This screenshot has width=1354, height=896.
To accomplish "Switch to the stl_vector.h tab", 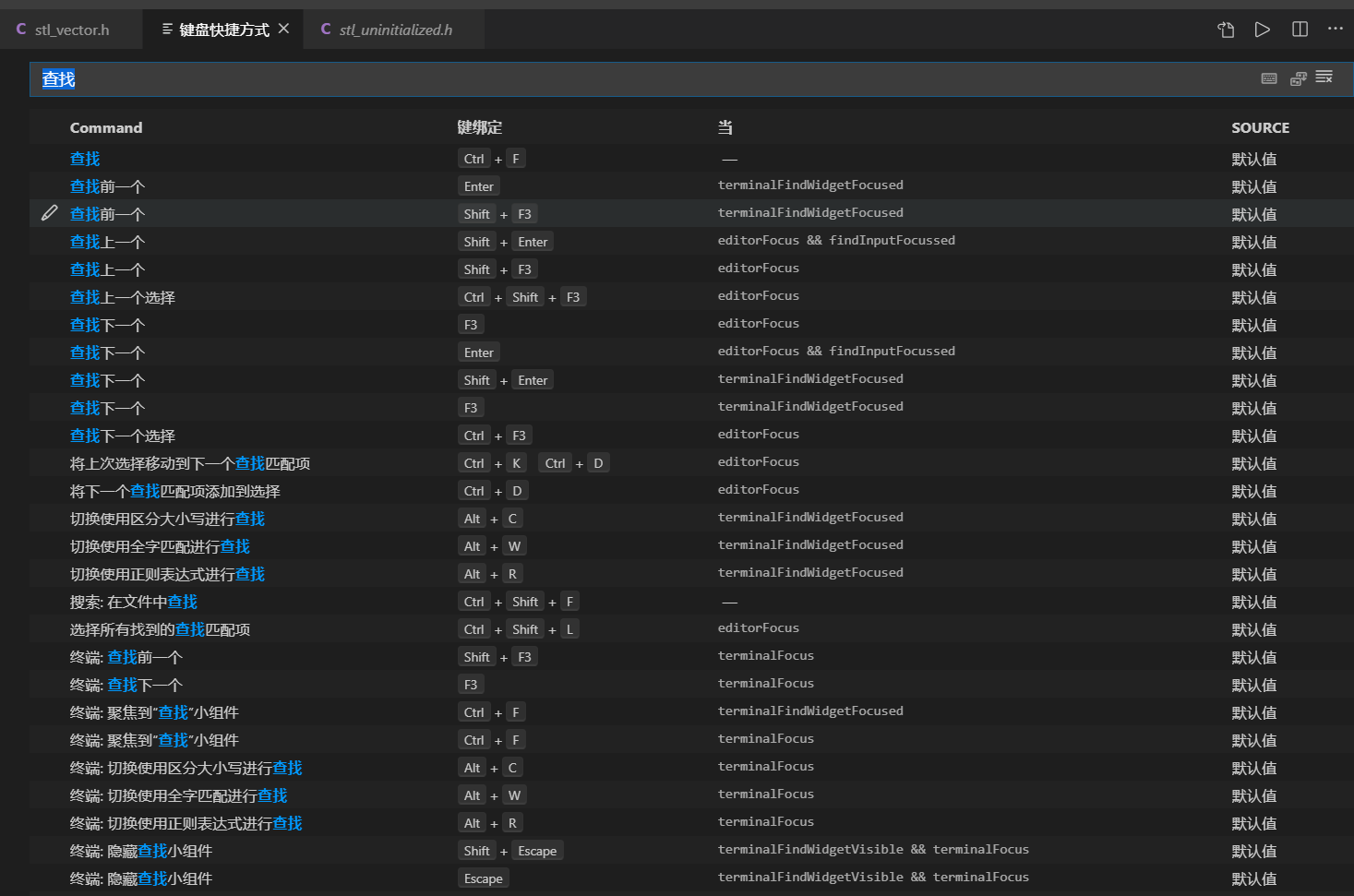I will [70, 29].
